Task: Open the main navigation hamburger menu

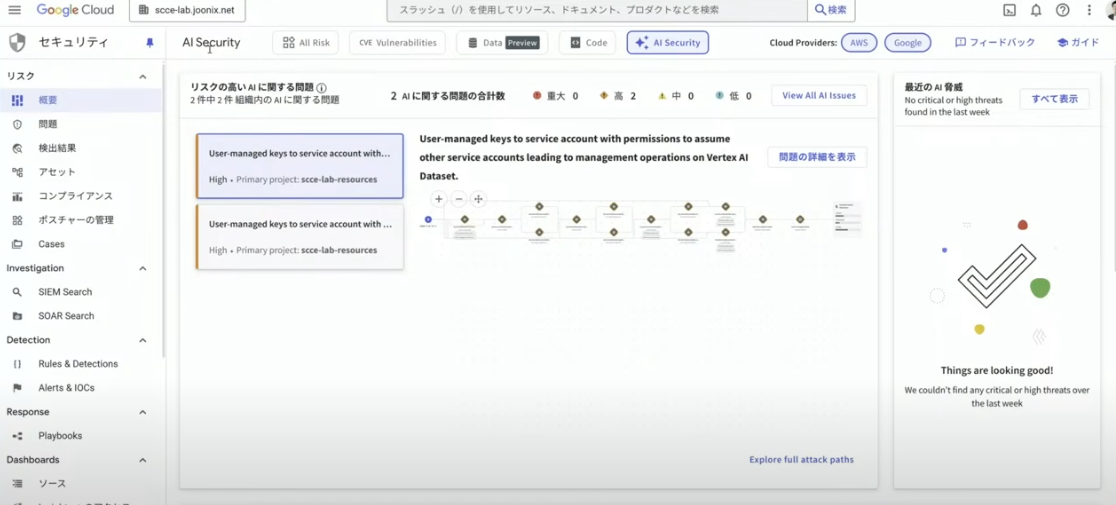Action: [x=14, y=10]
